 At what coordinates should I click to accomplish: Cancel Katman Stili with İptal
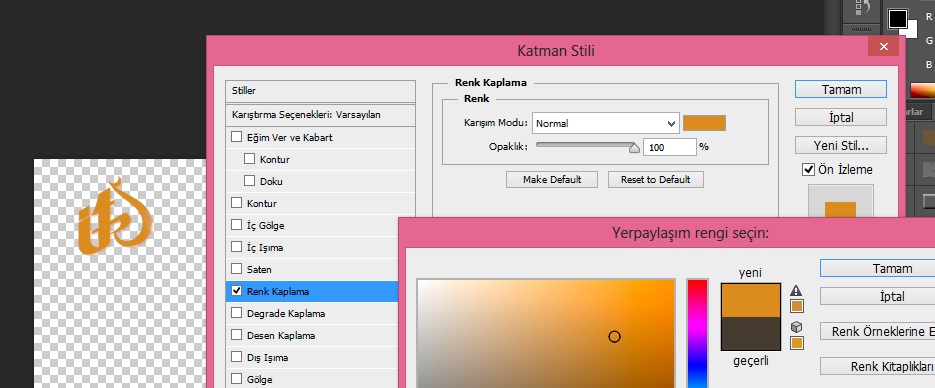pos(841,117)
